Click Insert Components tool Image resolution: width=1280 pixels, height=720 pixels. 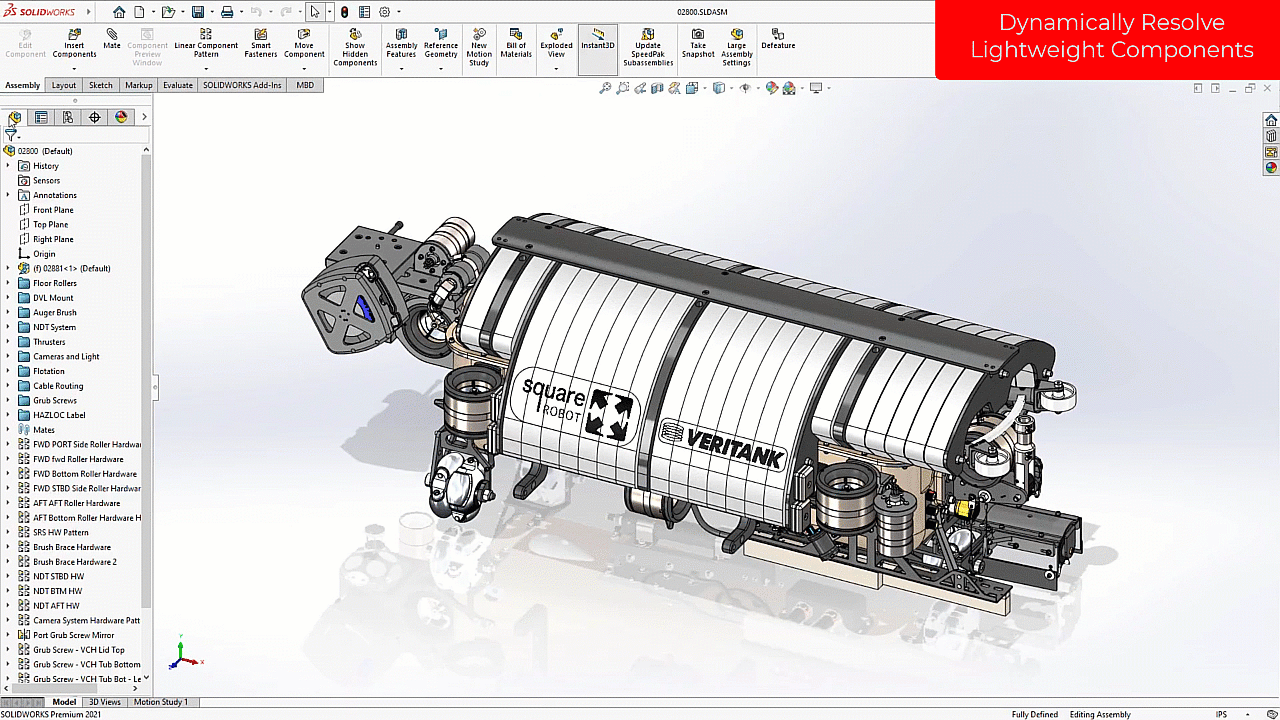(74, 43)
